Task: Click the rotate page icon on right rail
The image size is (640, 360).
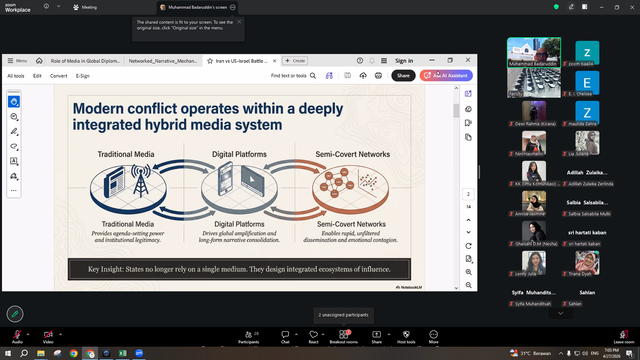Action: click(x=469, y=246)
